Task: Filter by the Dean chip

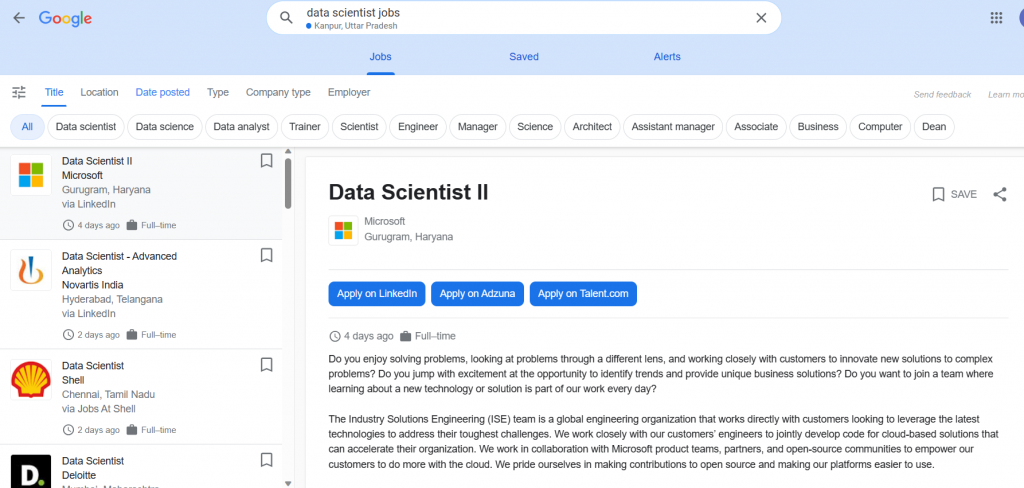Action: [x=934, y=127]
